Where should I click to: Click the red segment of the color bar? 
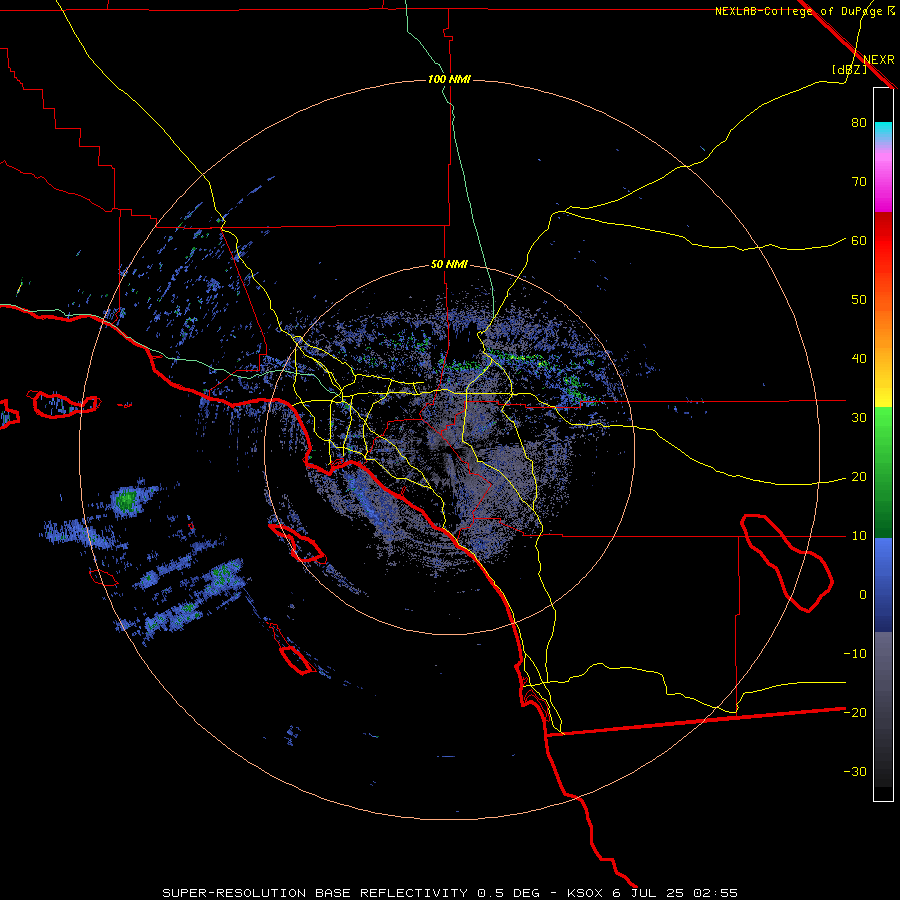[x=883, y=241]
